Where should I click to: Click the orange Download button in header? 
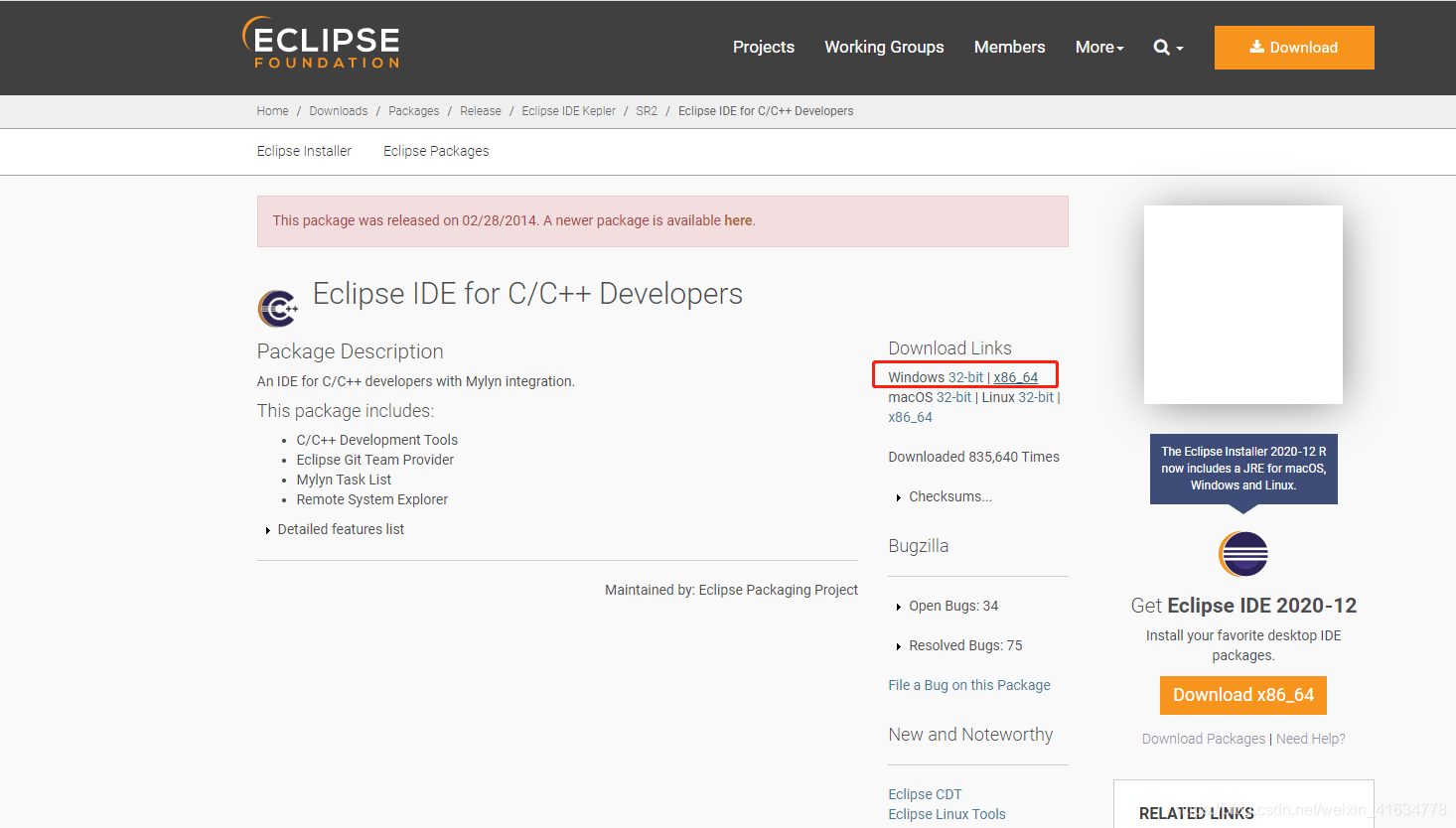click(1294, 48)
